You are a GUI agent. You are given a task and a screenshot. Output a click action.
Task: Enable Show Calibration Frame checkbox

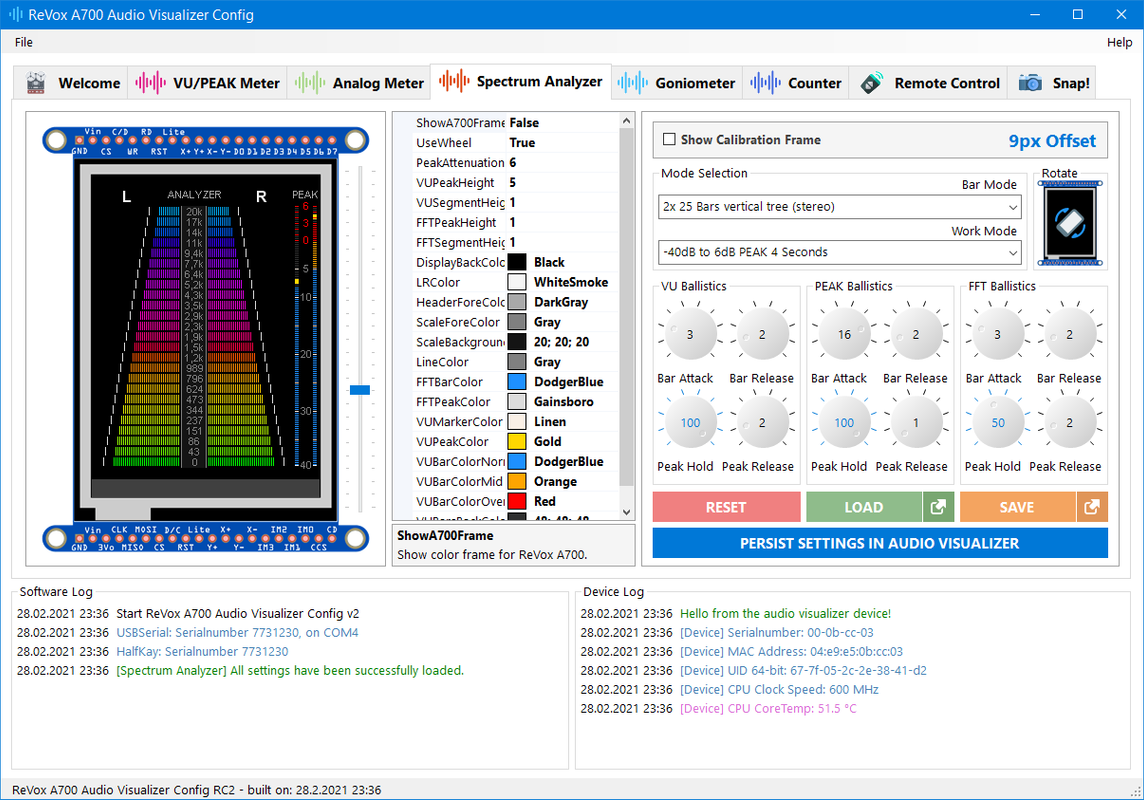tap(669, 139)
